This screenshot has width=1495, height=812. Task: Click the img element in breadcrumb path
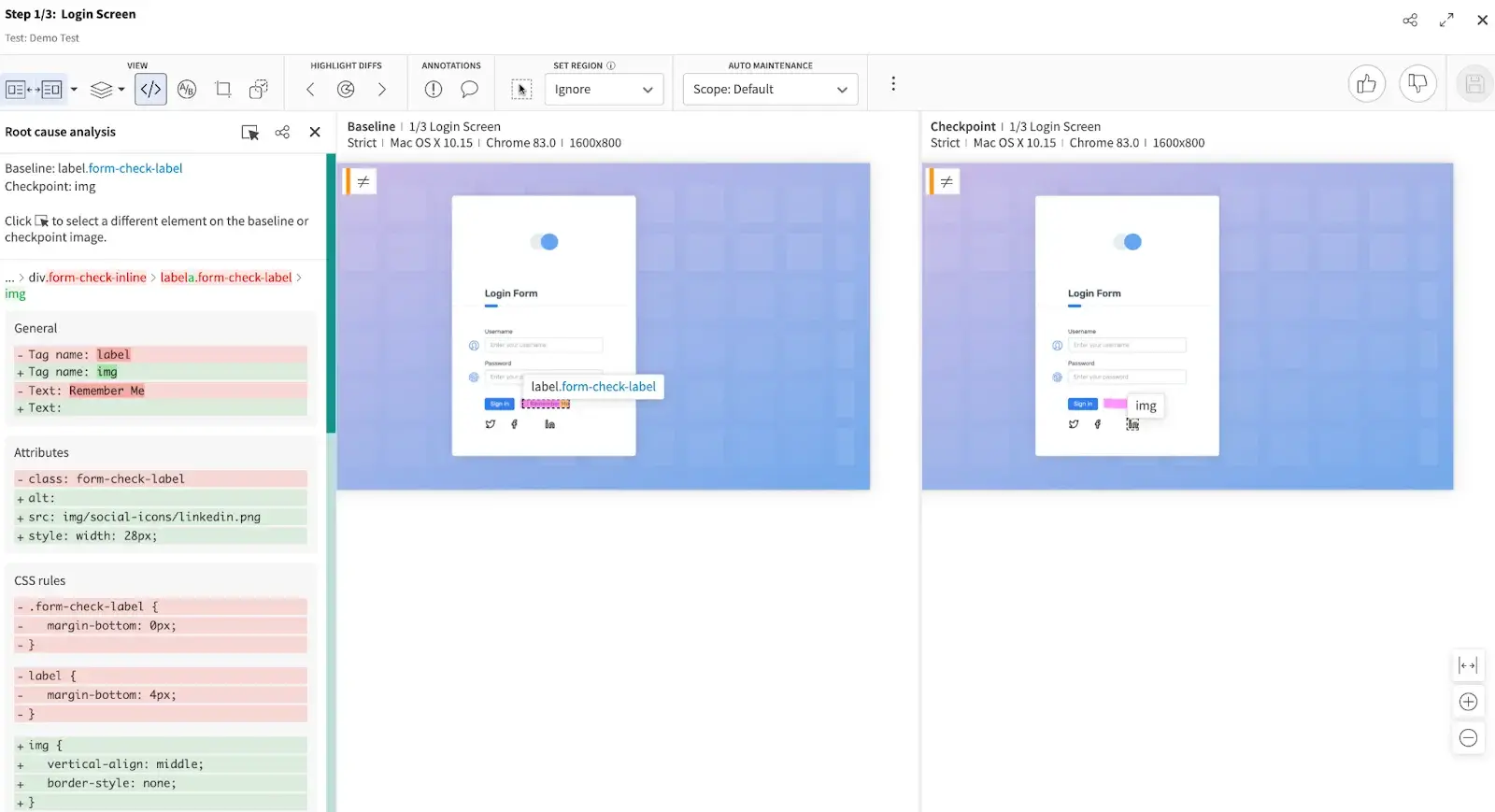tap(15, 294)
